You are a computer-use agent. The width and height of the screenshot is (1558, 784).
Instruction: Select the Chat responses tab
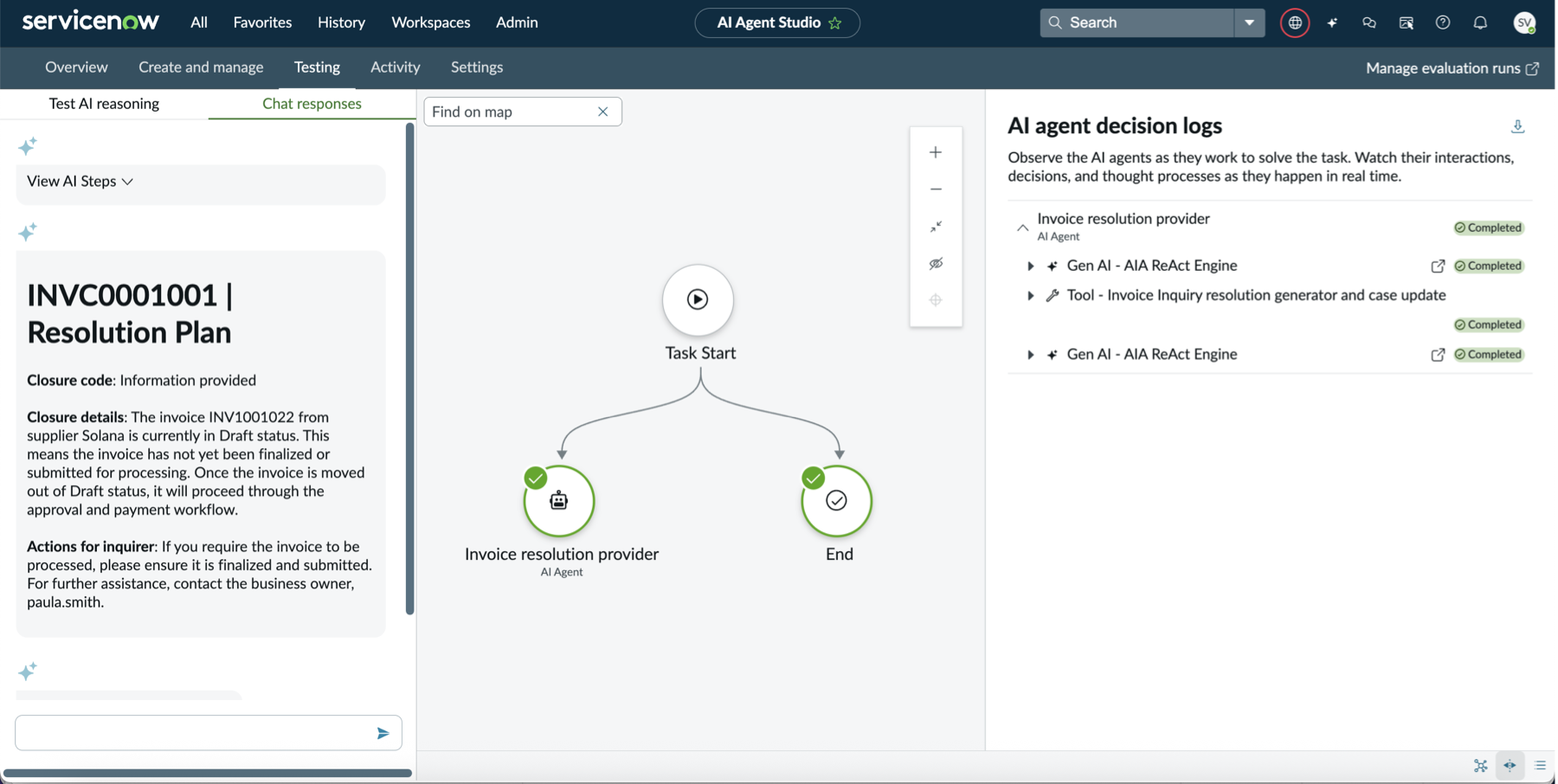click(x=312, y=104)
